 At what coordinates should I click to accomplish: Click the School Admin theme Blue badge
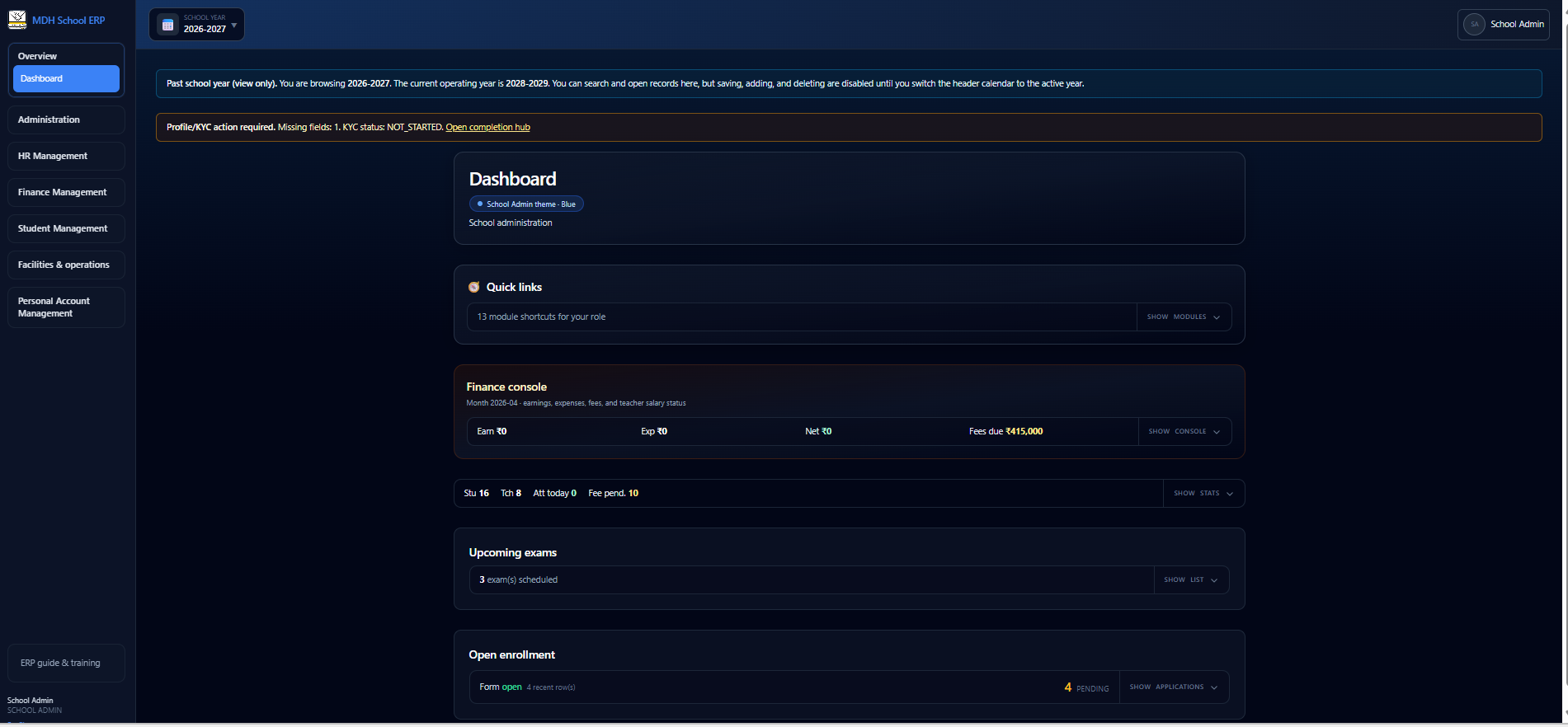[526, 204]
